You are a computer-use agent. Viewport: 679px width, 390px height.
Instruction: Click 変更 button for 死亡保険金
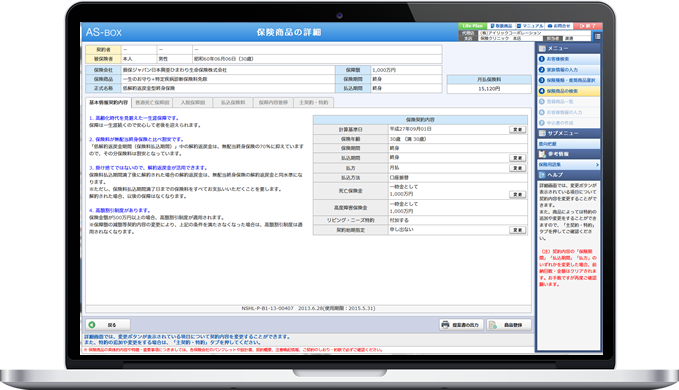[517, 194]
